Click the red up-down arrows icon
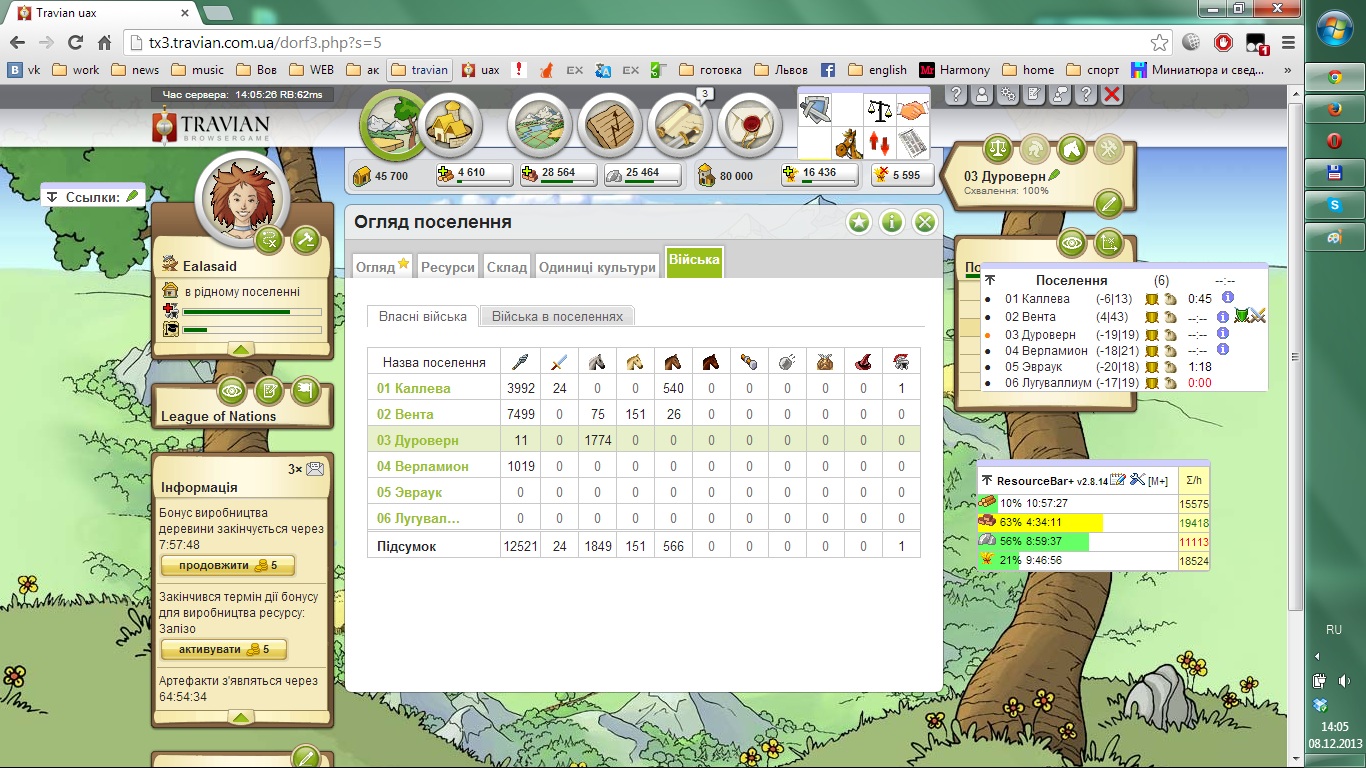The width and height of the screenshot is (1366, 768). (x=879, y=143)
